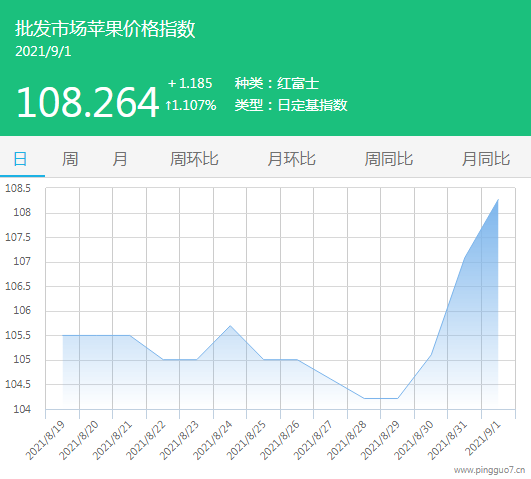531x479 pixels.
Task: Switch to the 周 weekly tab
Action: tap(70, 159)
